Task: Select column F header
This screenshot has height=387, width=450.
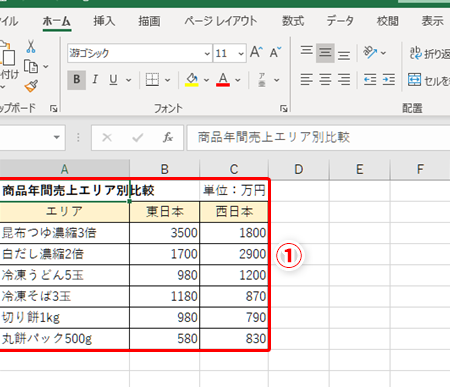Action: [420, 169]
